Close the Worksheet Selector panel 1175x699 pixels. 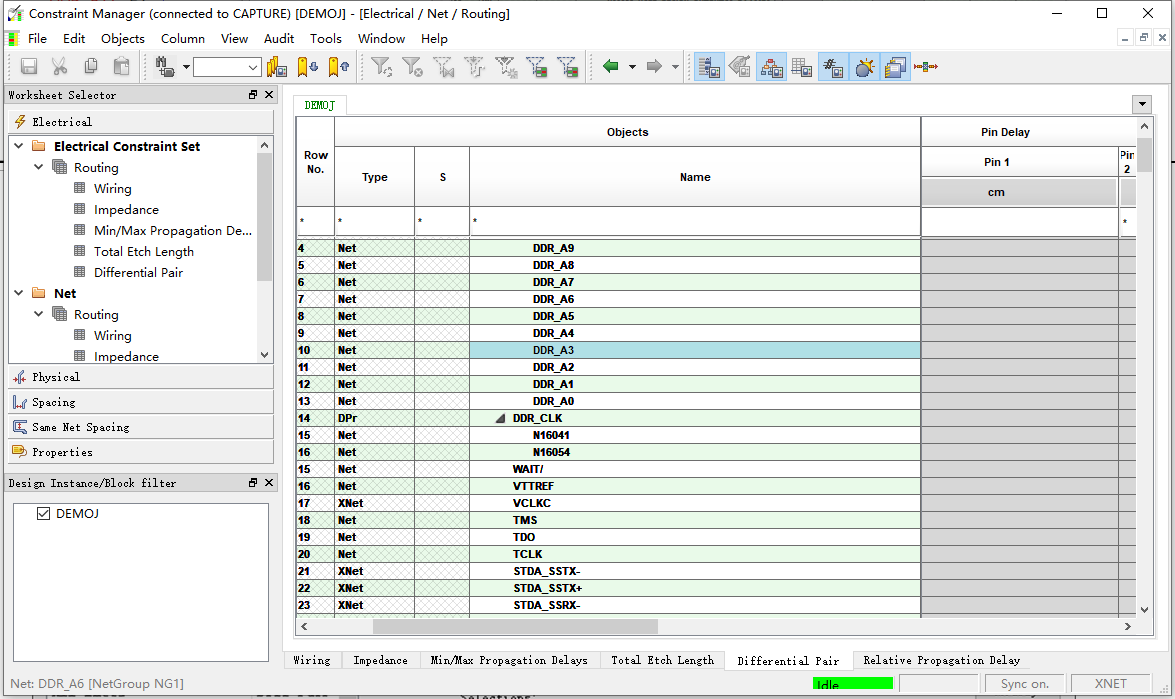pyautogui.click(x=268, y=95)
